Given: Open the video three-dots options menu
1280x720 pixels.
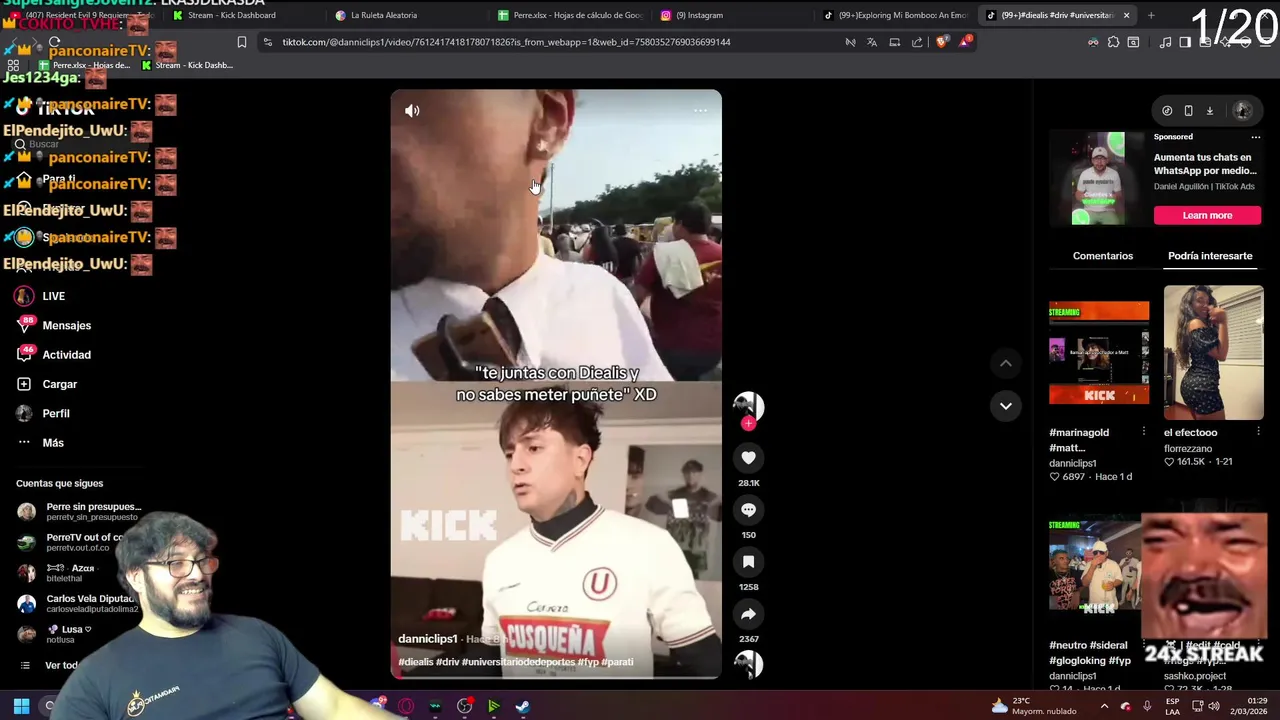Looking at the screenshot, I should (x=700, y=111).
